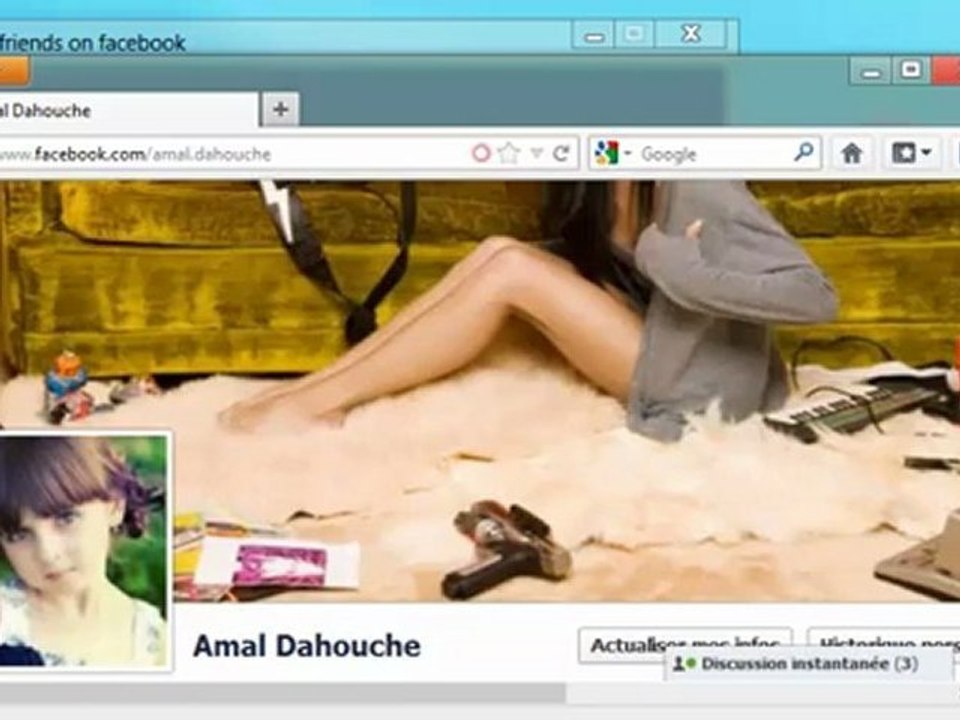The image size is (960, 720).
Task: Open a new browser tab with plus button
Action: tap(280, 110)
